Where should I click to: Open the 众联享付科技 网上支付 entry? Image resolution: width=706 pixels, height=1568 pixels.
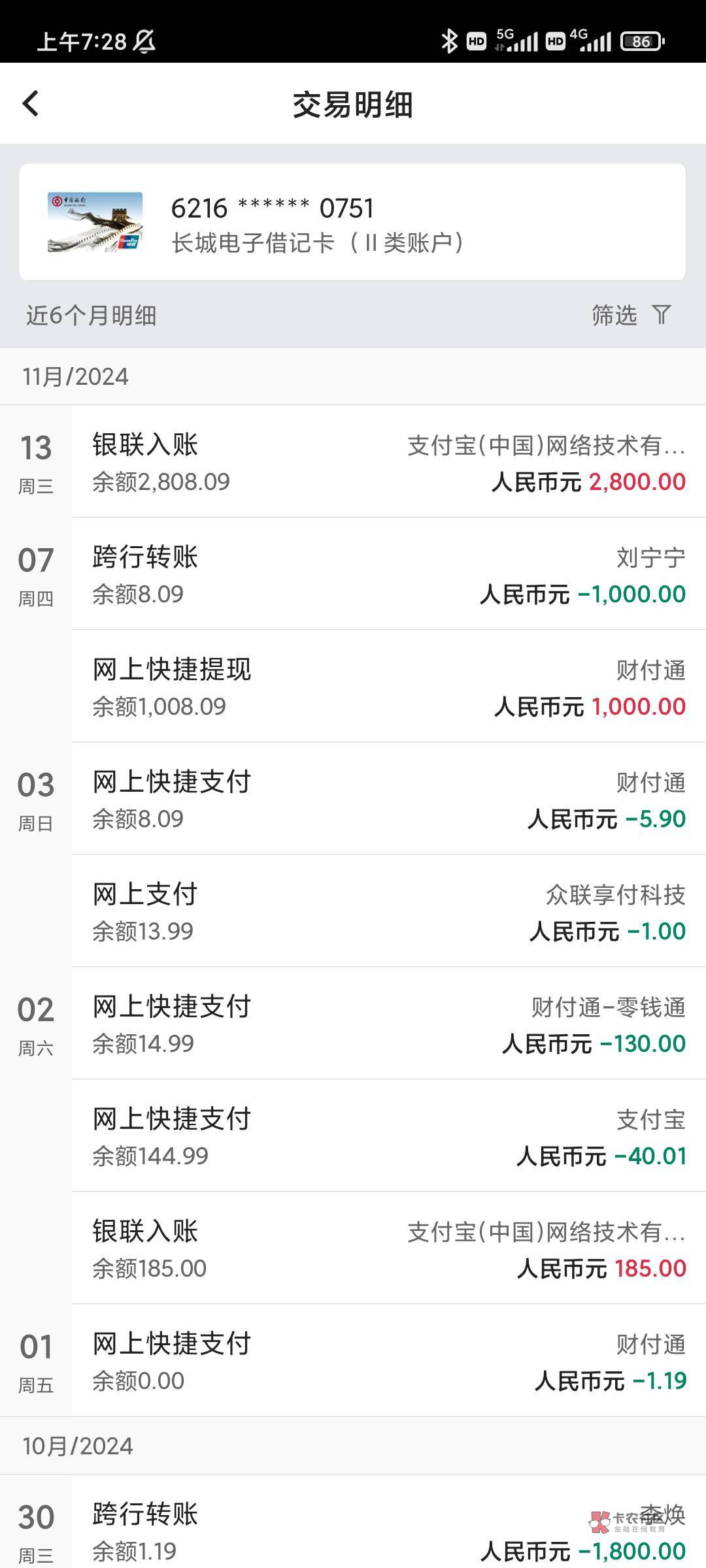click(x=388, y=911)
